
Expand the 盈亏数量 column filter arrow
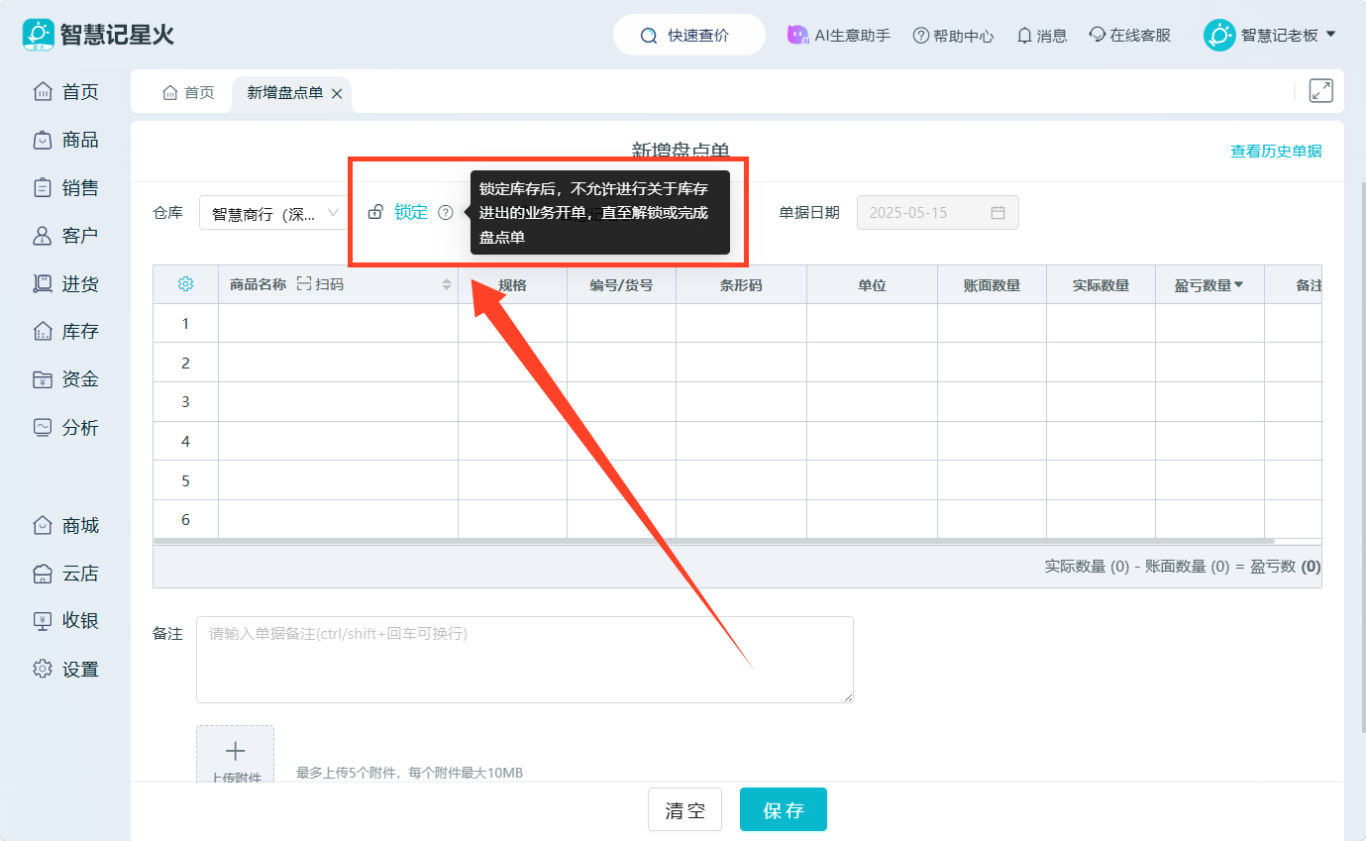coord(1239,285)
